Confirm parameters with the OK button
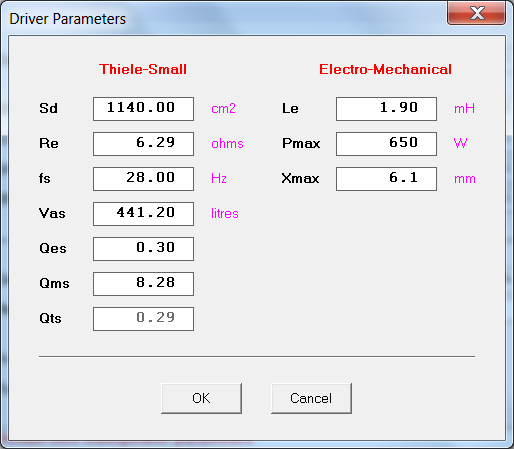 pos(201,398)
